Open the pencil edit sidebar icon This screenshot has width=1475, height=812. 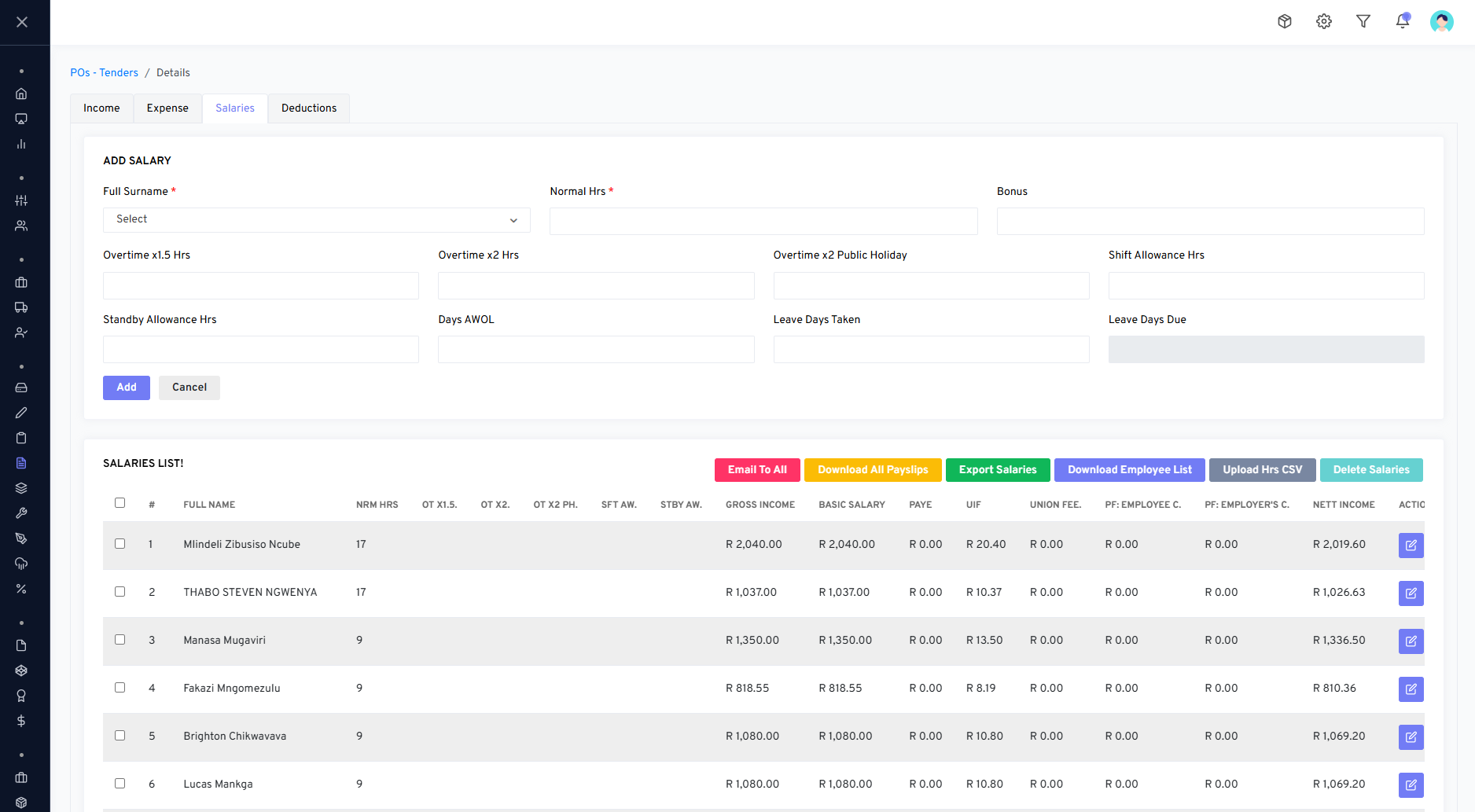21,413
